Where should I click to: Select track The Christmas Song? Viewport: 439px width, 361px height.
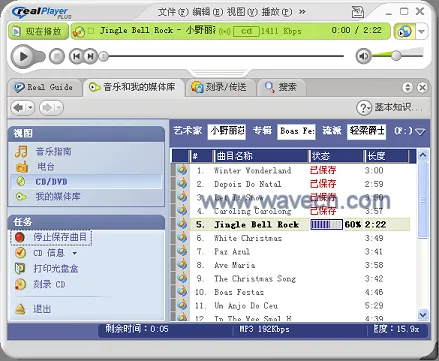point(255,279)
